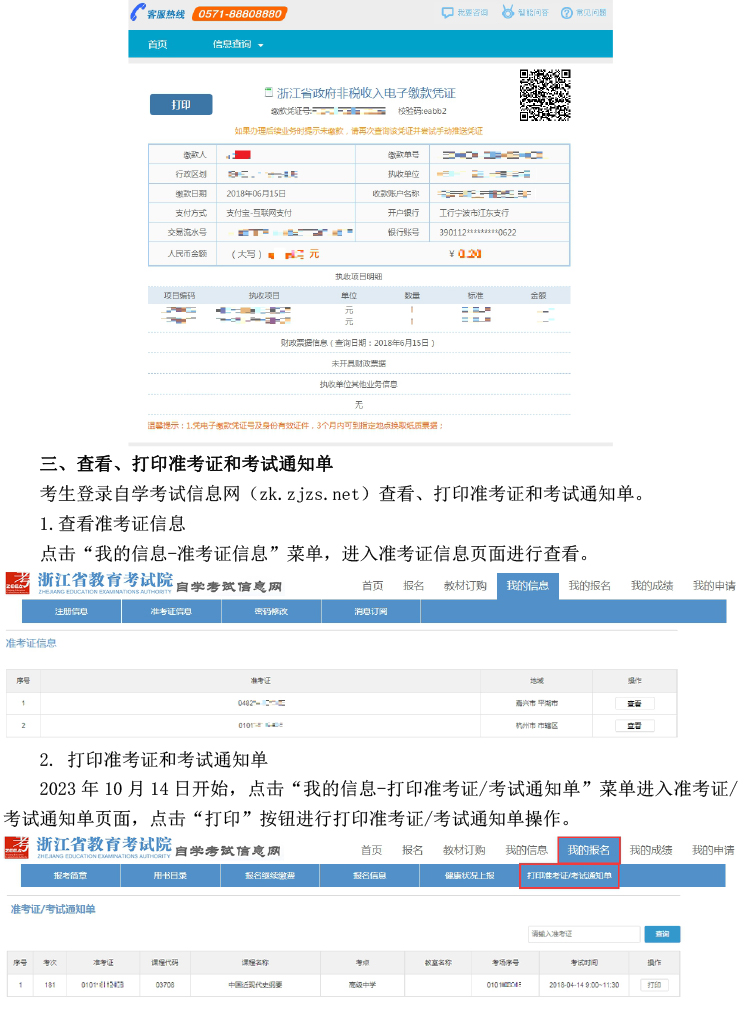Expand the 信息查询 dropdown menu

coord(238,44)
